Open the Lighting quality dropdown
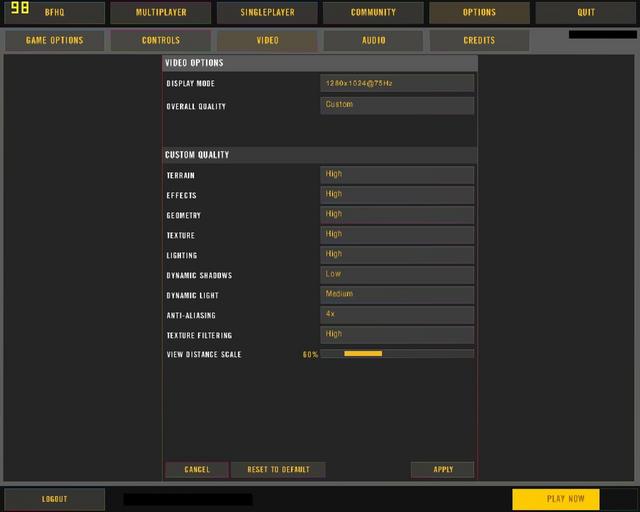Viewport: 640px width, 512px height. (397, 255)
